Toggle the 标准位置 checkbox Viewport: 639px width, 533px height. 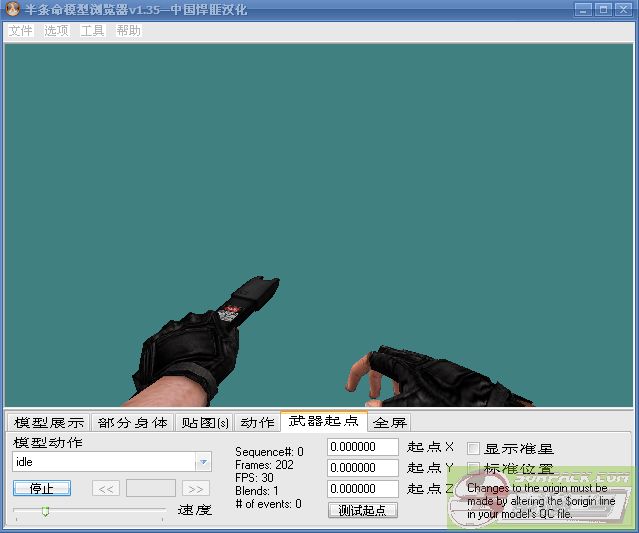coord(474,468)
